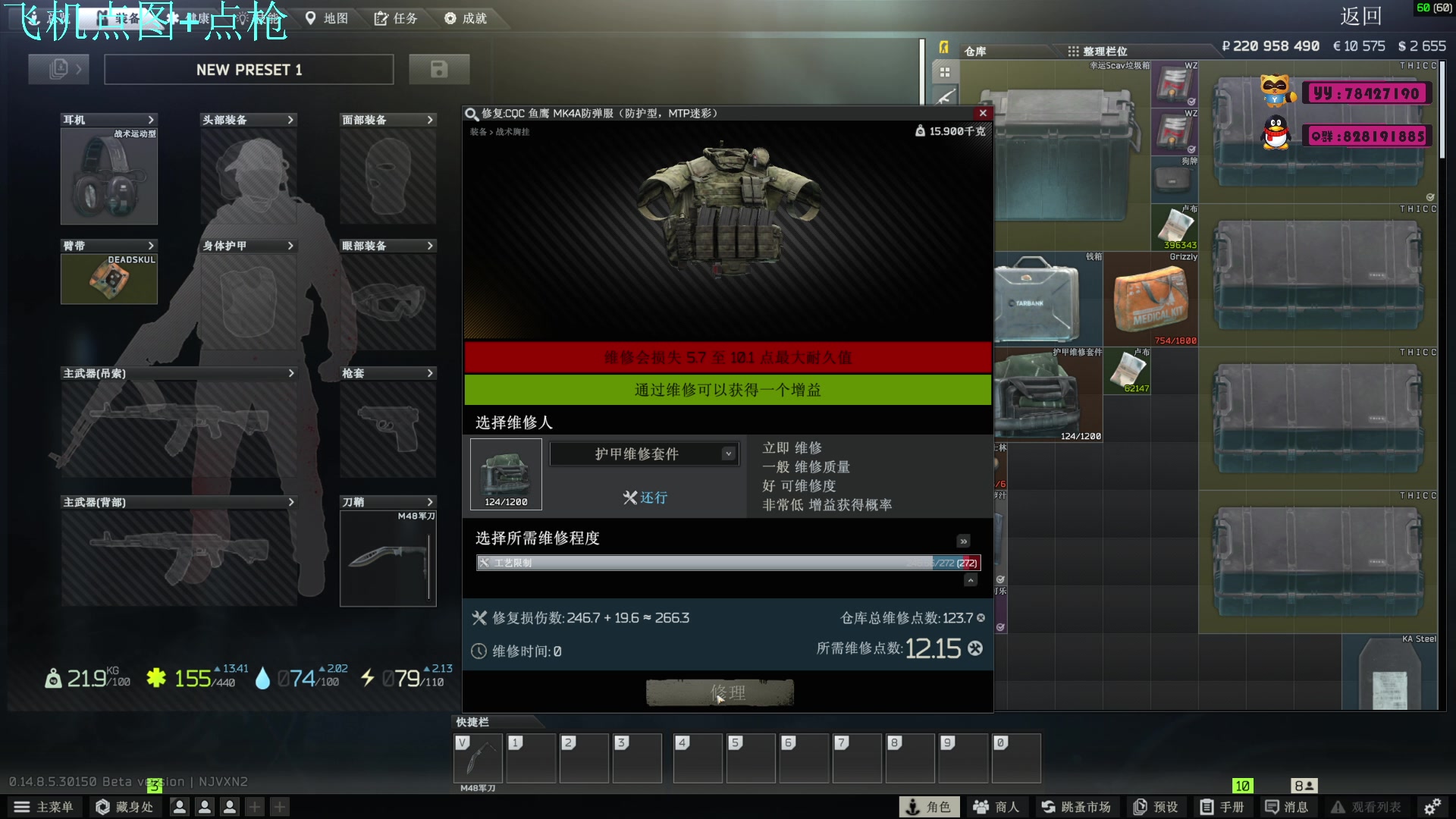Click the stash weapon filter icon
The image size is (1456, 819).
click(945, 97)
